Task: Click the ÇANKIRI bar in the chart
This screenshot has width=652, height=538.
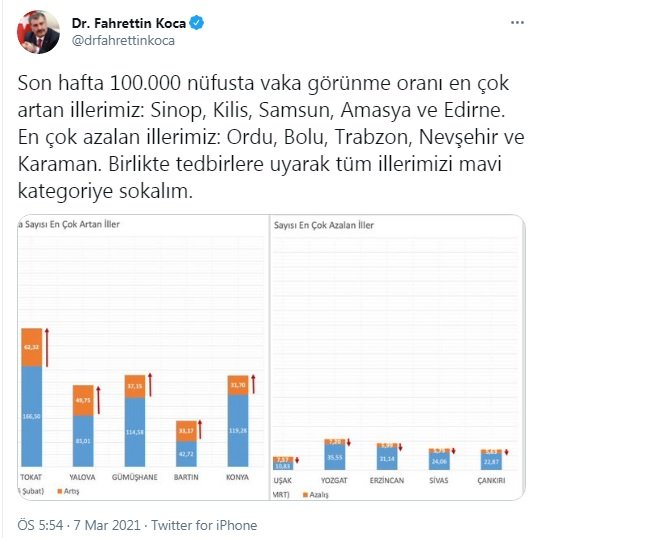Action: coord(491,460)
